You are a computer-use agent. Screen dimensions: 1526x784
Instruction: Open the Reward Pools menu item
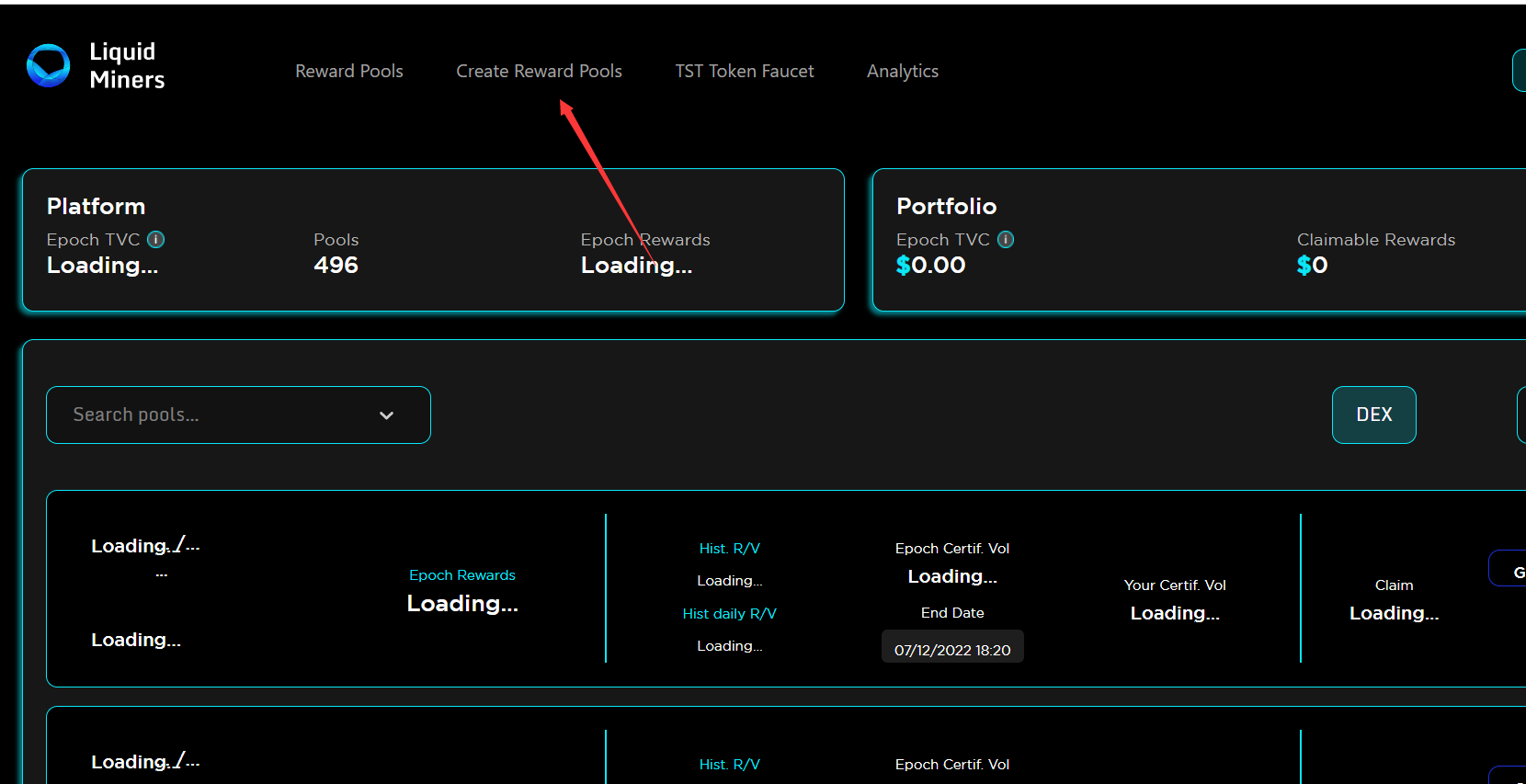[349, 71]
